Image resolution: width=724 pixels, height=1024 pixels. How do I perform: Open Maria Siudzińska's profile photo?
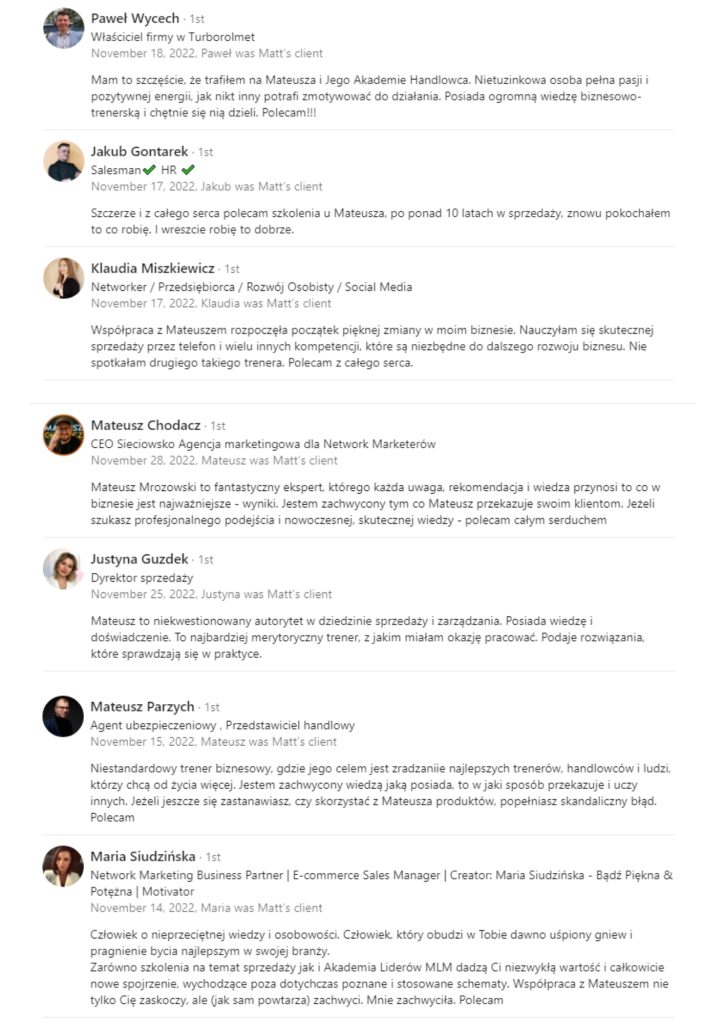coord(63,866)
